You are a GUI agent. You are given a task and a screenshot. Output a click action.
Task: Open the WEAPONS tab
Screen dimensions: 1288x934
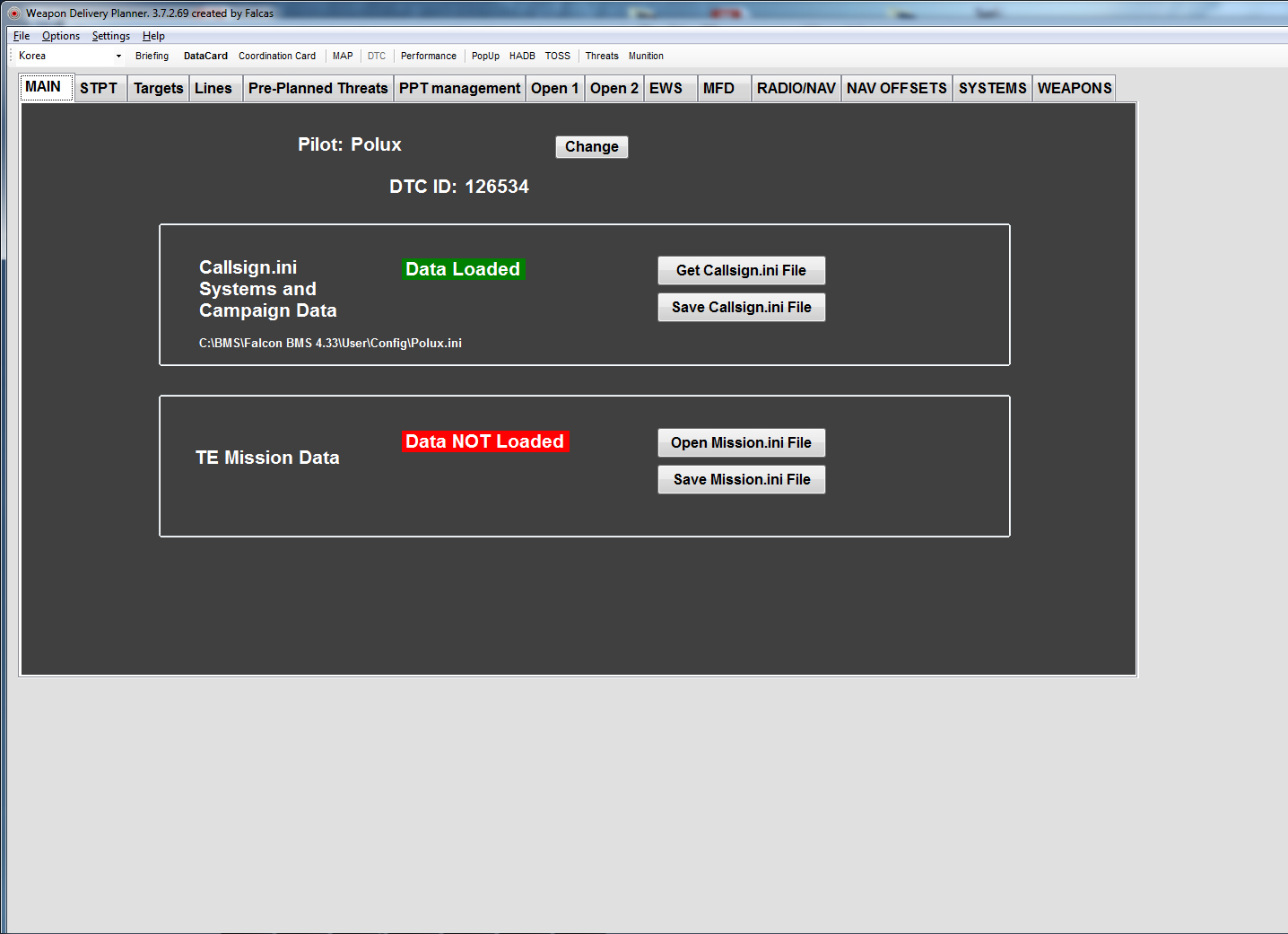pyautogui.click(x=1074, y=88)
